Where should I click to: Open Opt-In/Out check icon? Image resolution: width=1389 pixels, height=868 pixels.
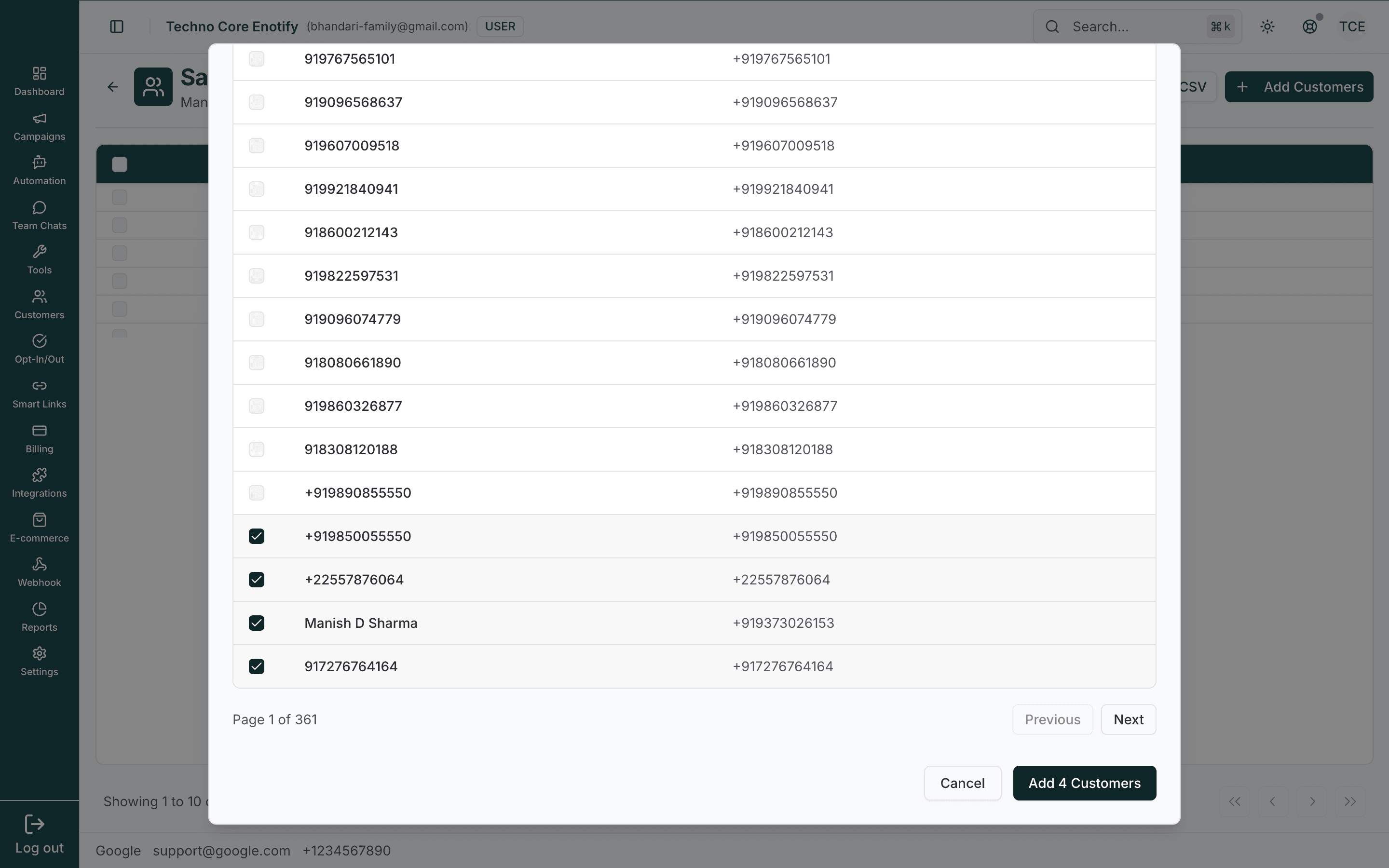click(39, 341)
